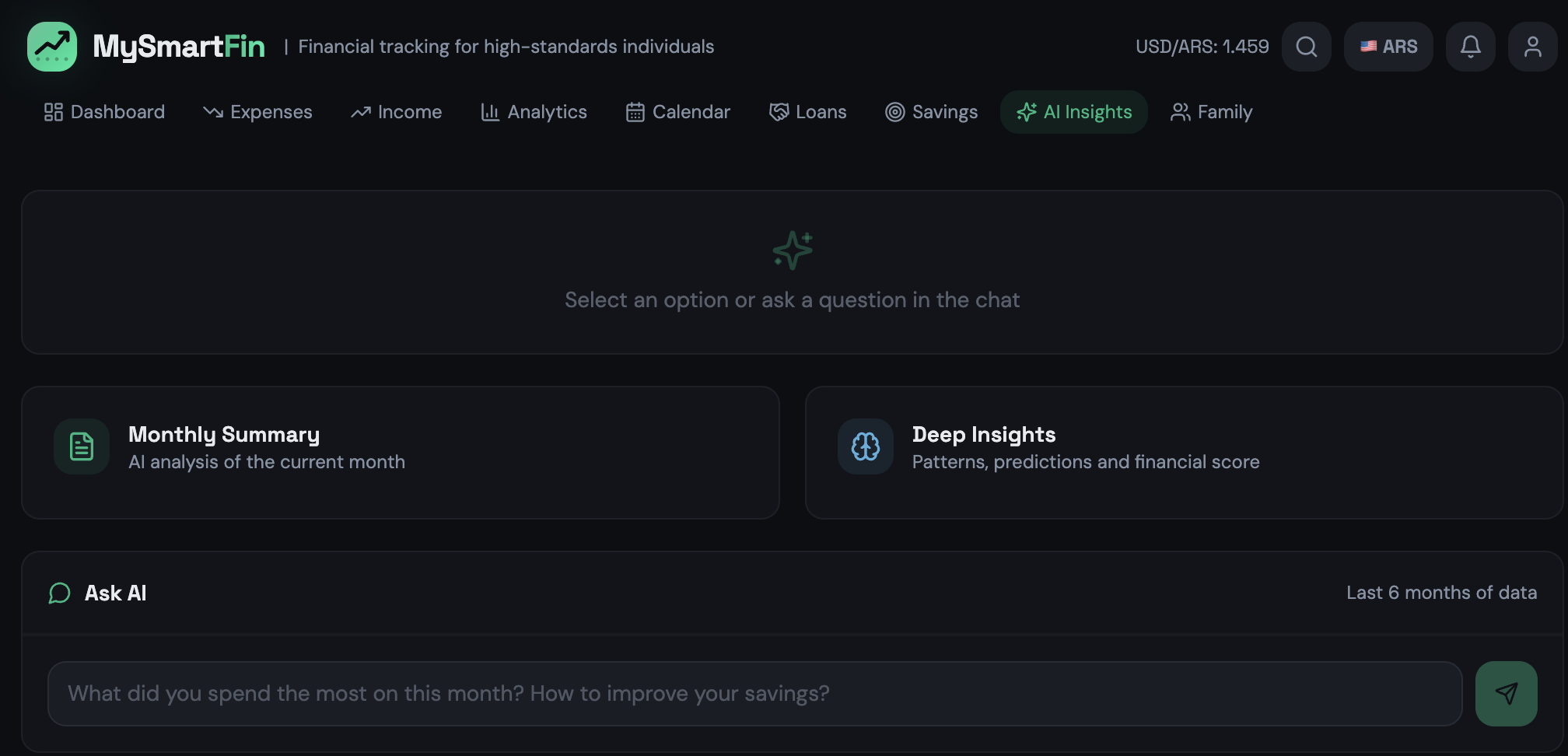Switch to the Dashboard tab
This screenshot has width=1568, height=756.
coord(103,112)
